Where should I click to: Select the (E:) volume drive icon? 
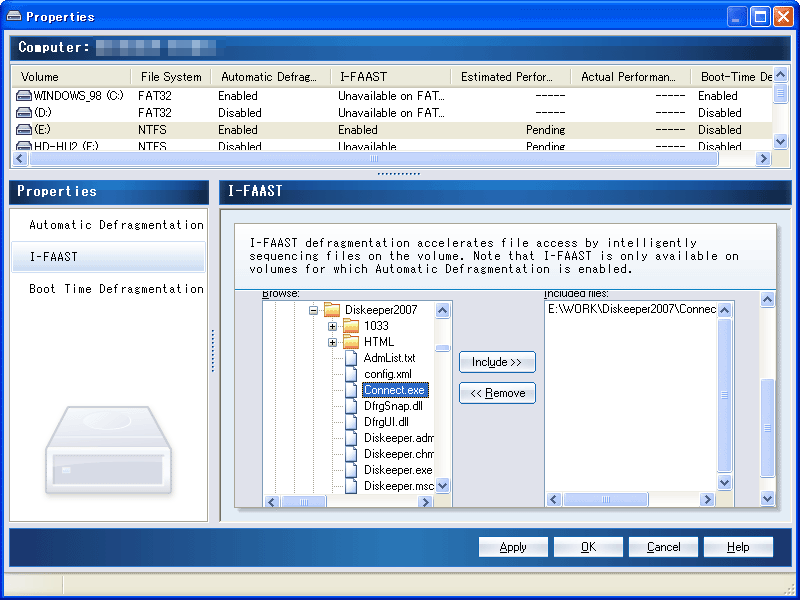(x=23, y=130)
